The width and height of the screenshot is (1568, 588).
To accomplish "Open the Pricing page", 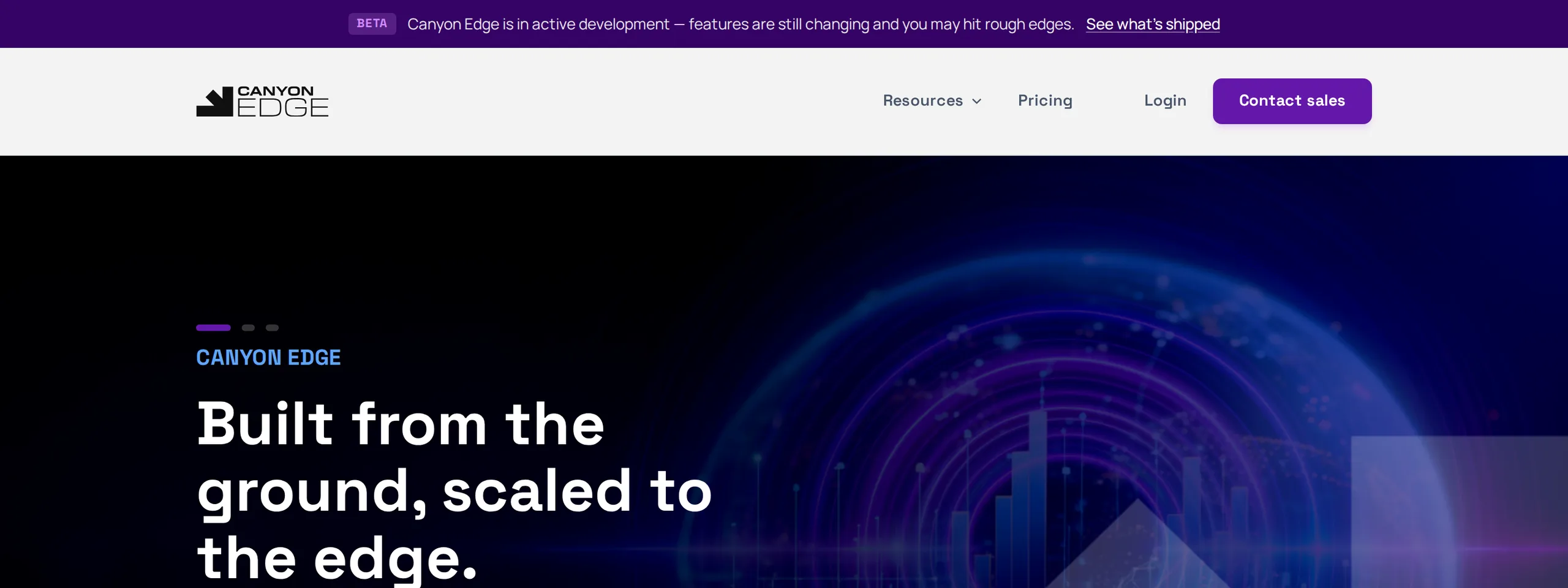I will (1045, 101).
